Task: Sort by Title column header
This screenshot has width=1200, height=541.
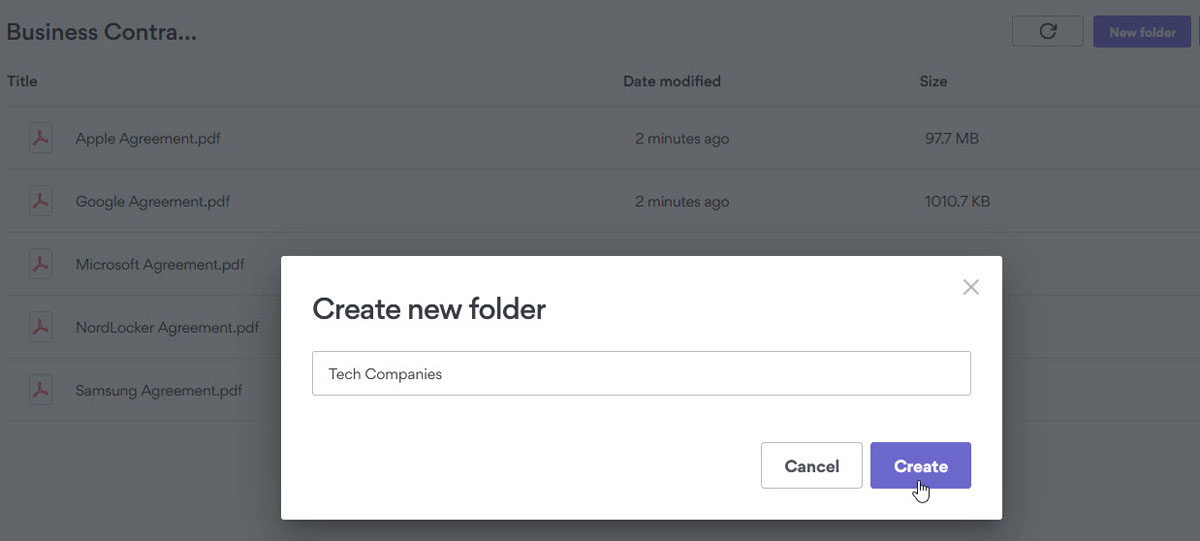Action: (x=22, y=81)
